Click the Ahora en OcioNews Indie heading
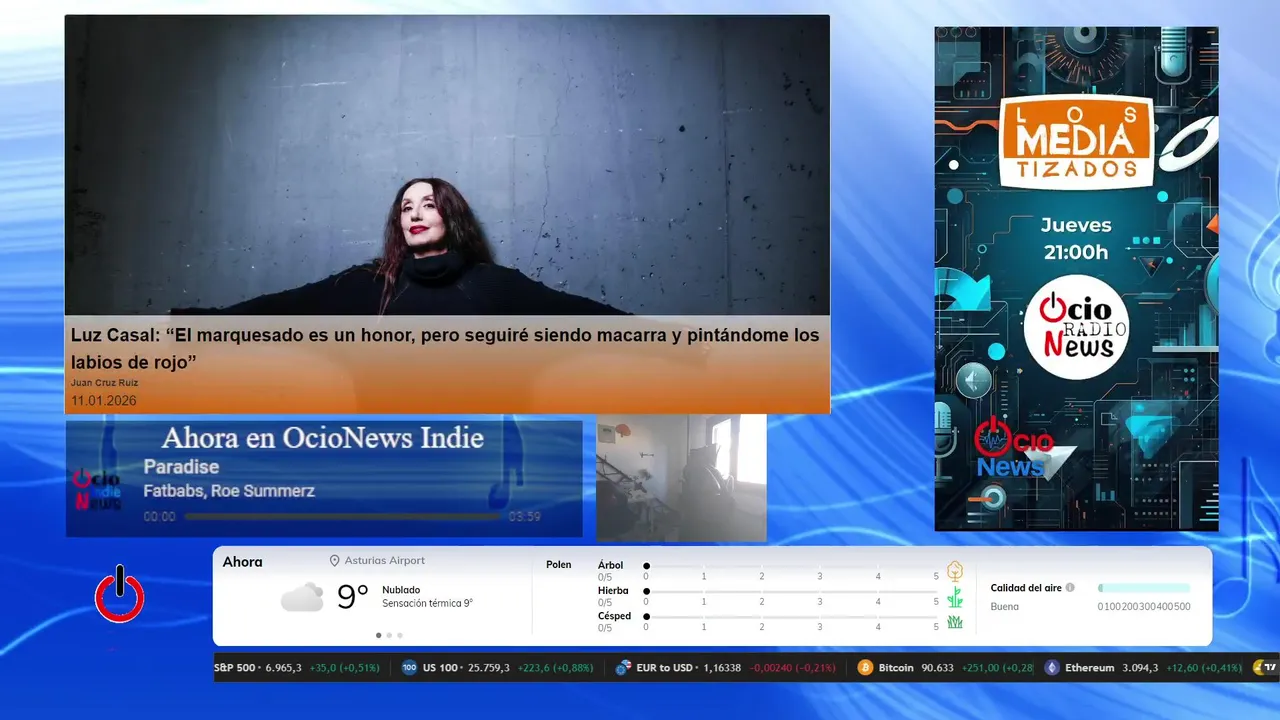The height and width of the screenshot is (720, 1280). pyautogui.click(x=322, y=438)
